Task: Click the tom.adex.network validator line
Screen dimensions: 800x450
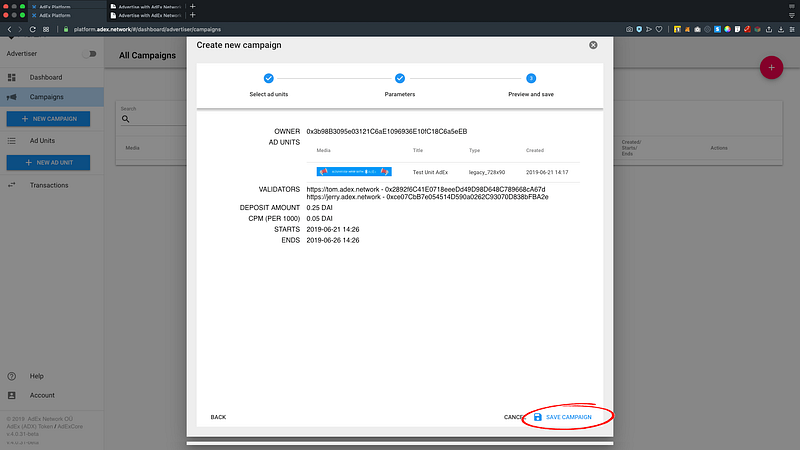Action: (426, 189)
